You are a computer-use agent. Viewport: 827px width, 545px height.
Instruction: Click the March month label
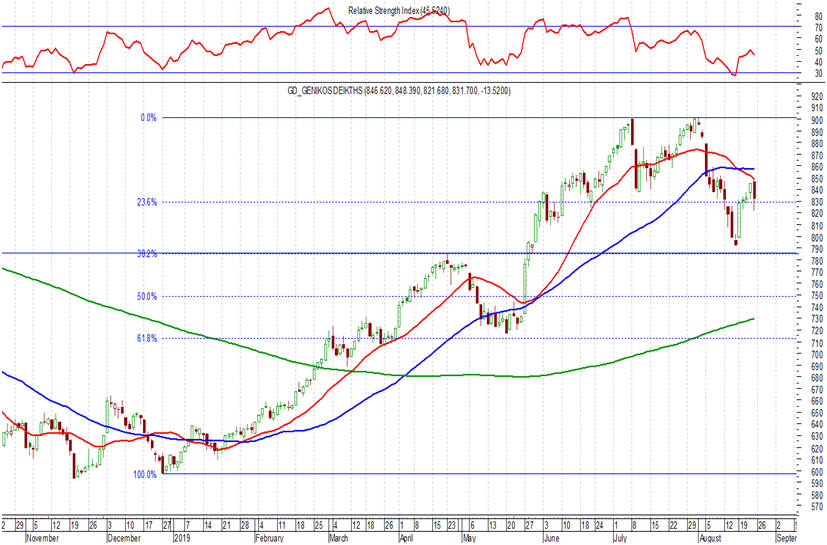[338, 539]
